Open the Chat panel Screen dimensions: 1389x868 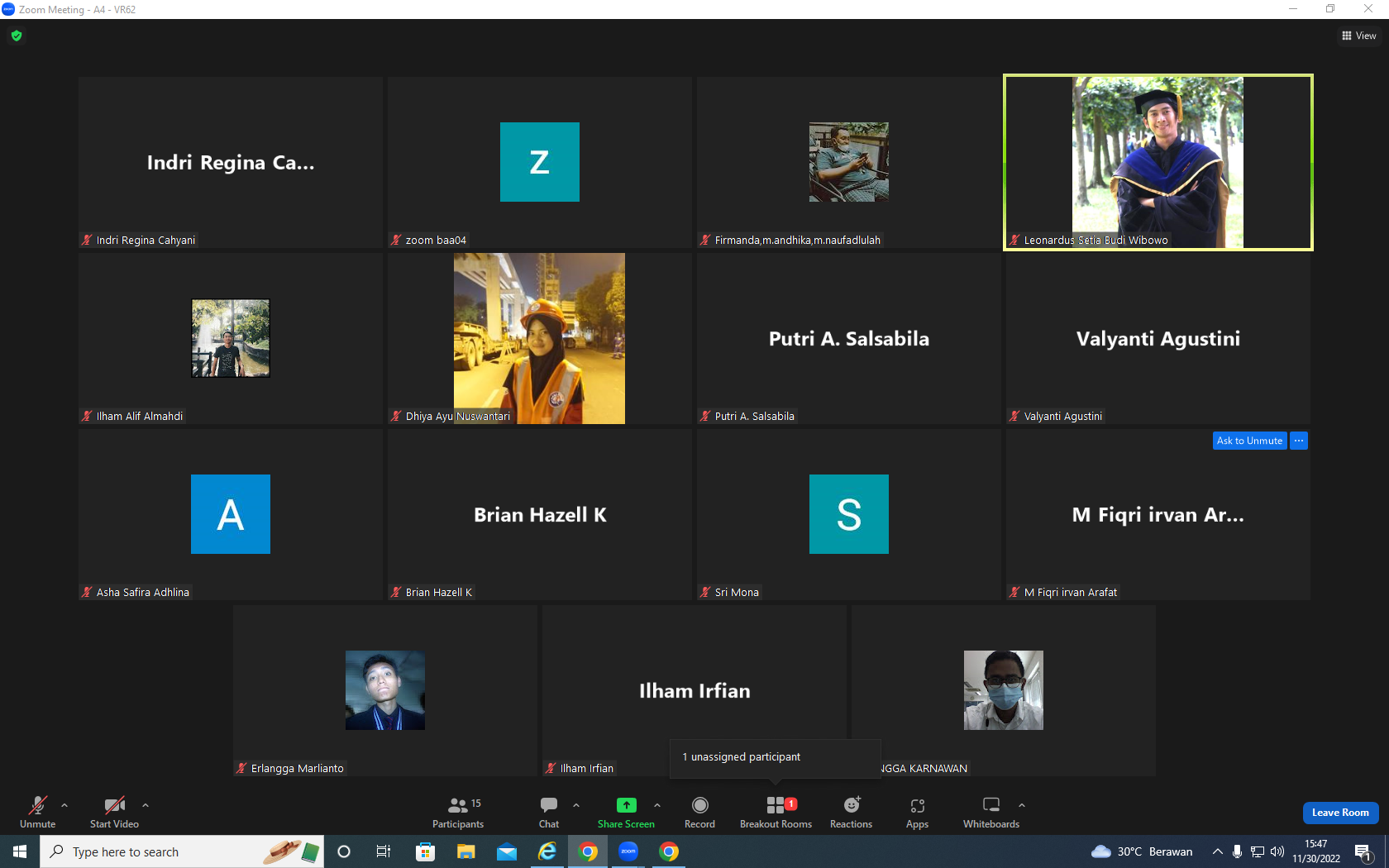coord(549,812)
